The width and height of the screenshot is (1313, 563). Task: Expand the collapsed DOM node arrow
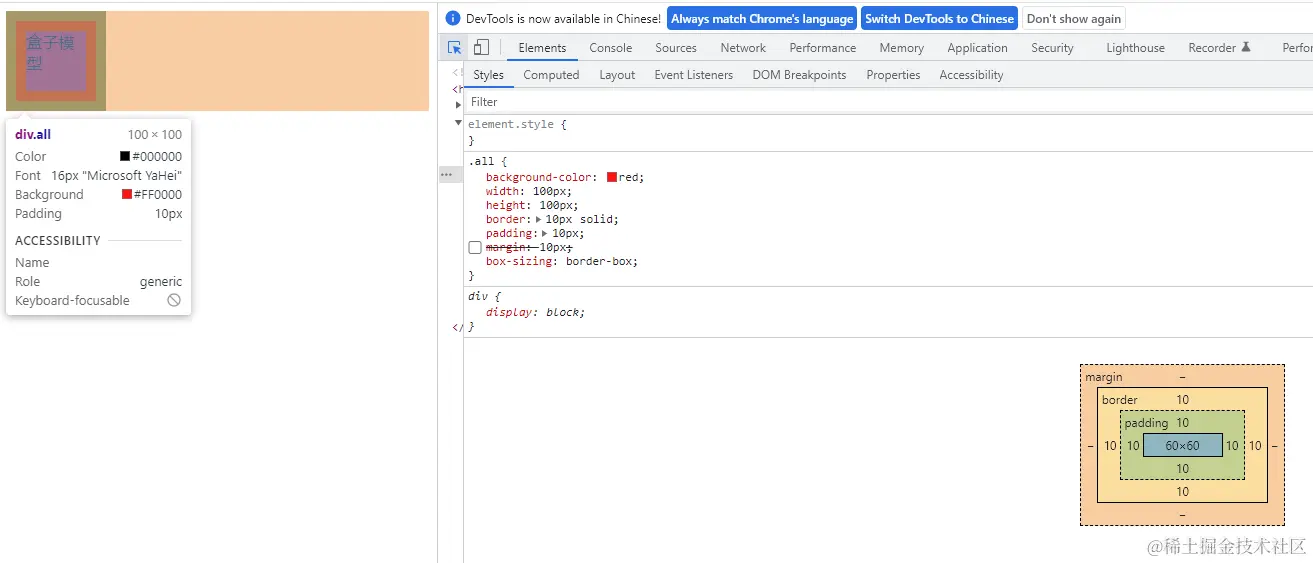pyautogui.click(x=458, y=104)
